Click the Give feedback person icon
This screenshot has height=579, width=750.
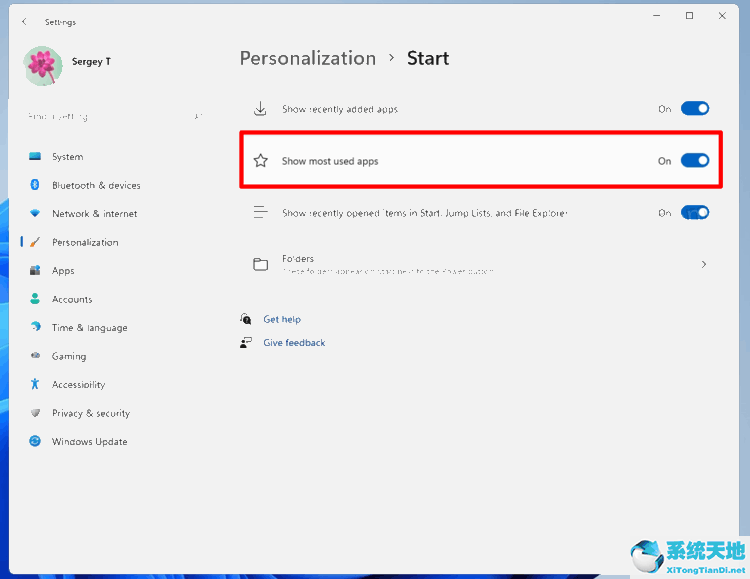click(x=246, y=342)
